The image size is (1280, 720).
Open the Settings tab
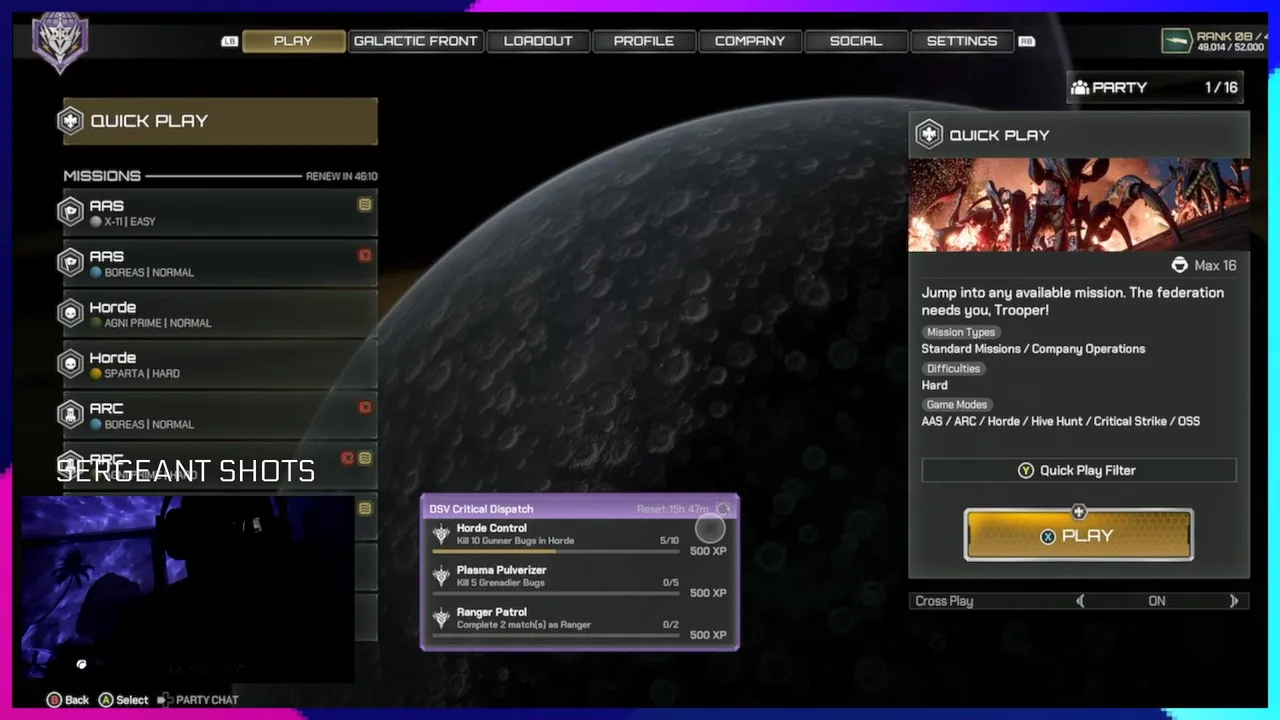(962, 41)
